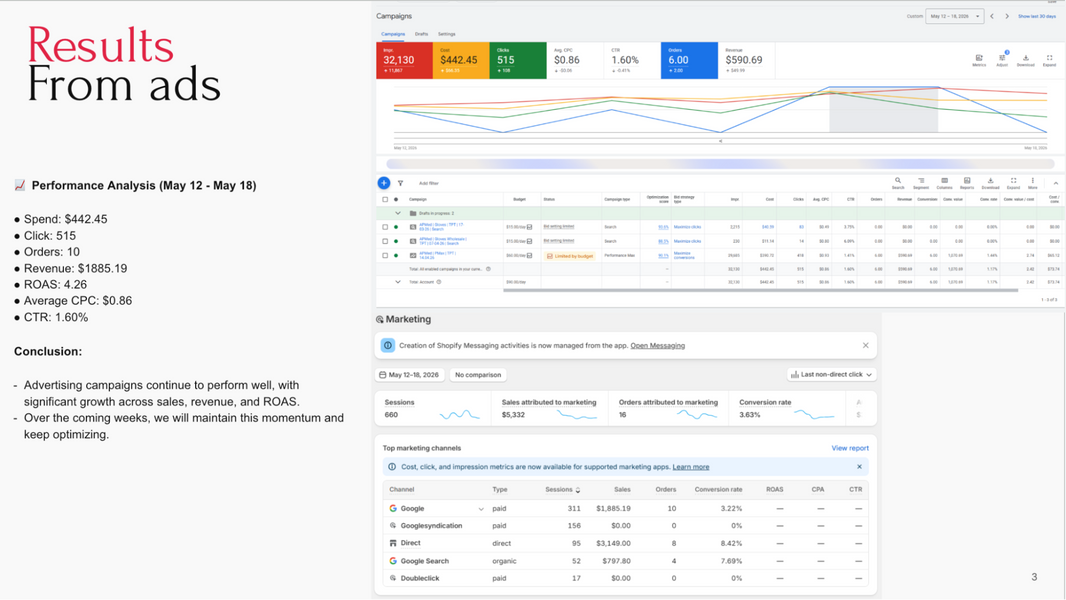Click the Segment icon in table toolbar
The height and width of the screenshot is (600, 1066).
point(921,181)
